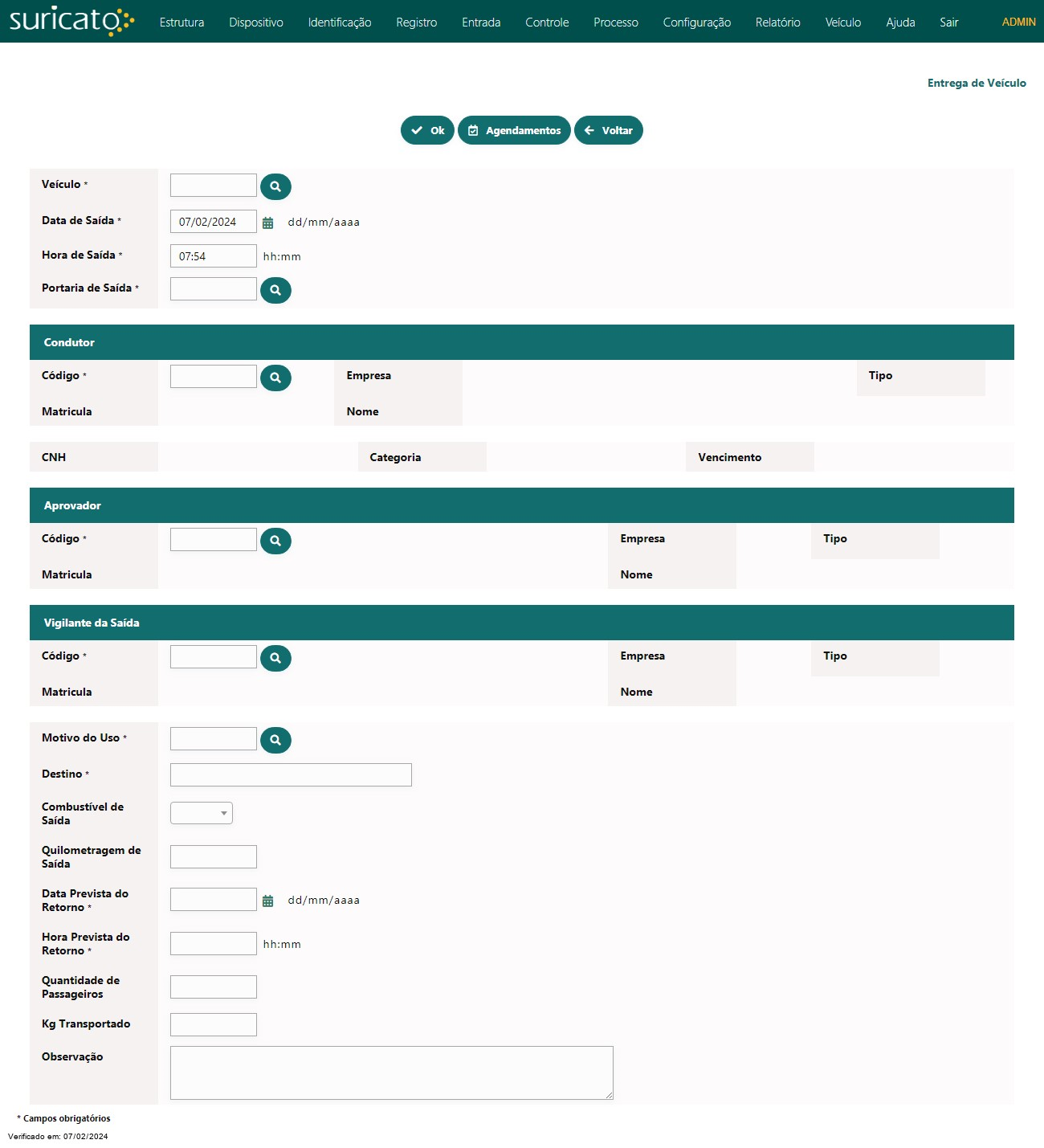Open the Relatório menu

pyautogui.click(x=778, y=22)
